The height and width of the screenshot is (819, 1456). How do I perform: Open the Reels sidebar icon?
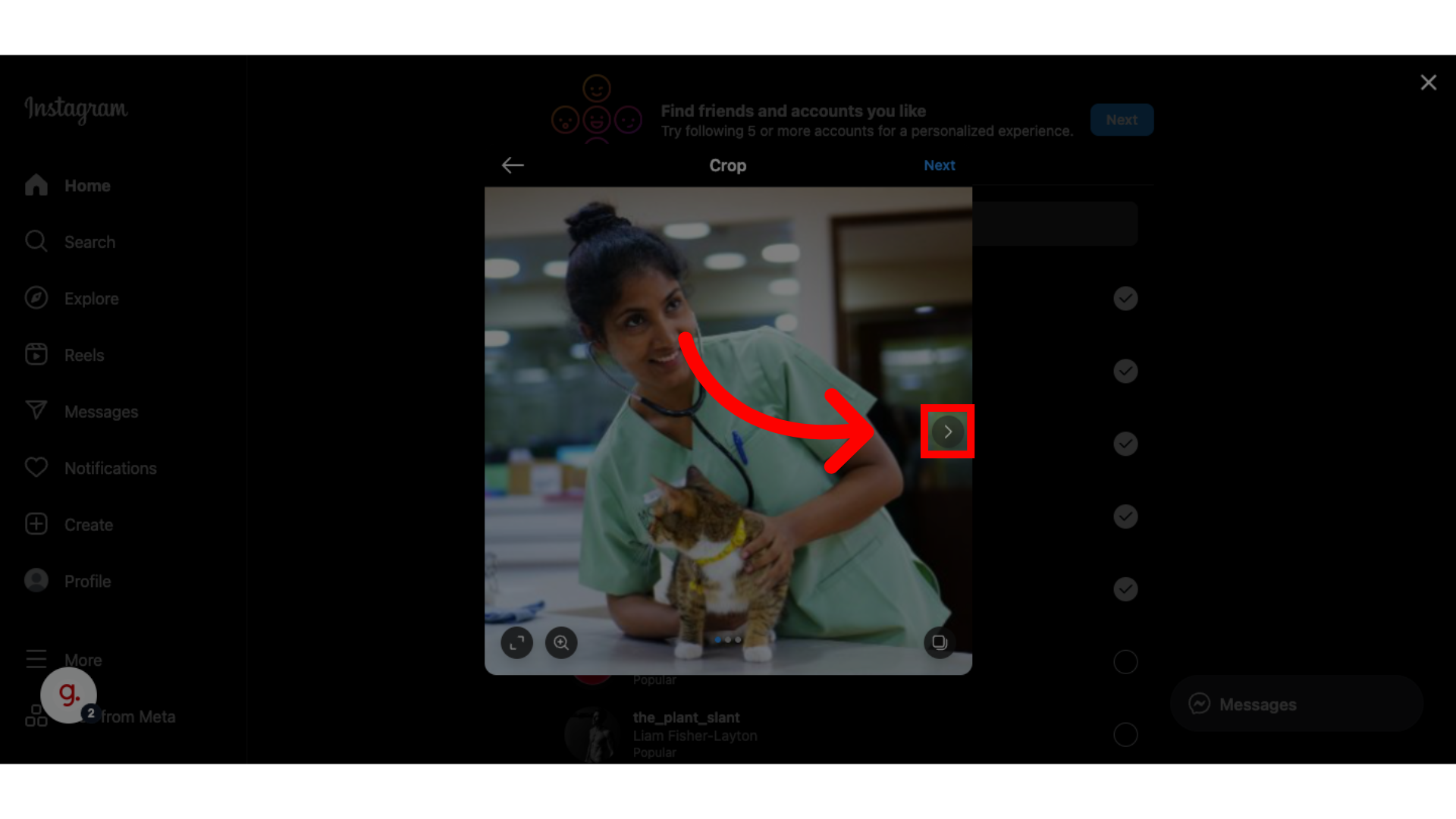(36, 354)
